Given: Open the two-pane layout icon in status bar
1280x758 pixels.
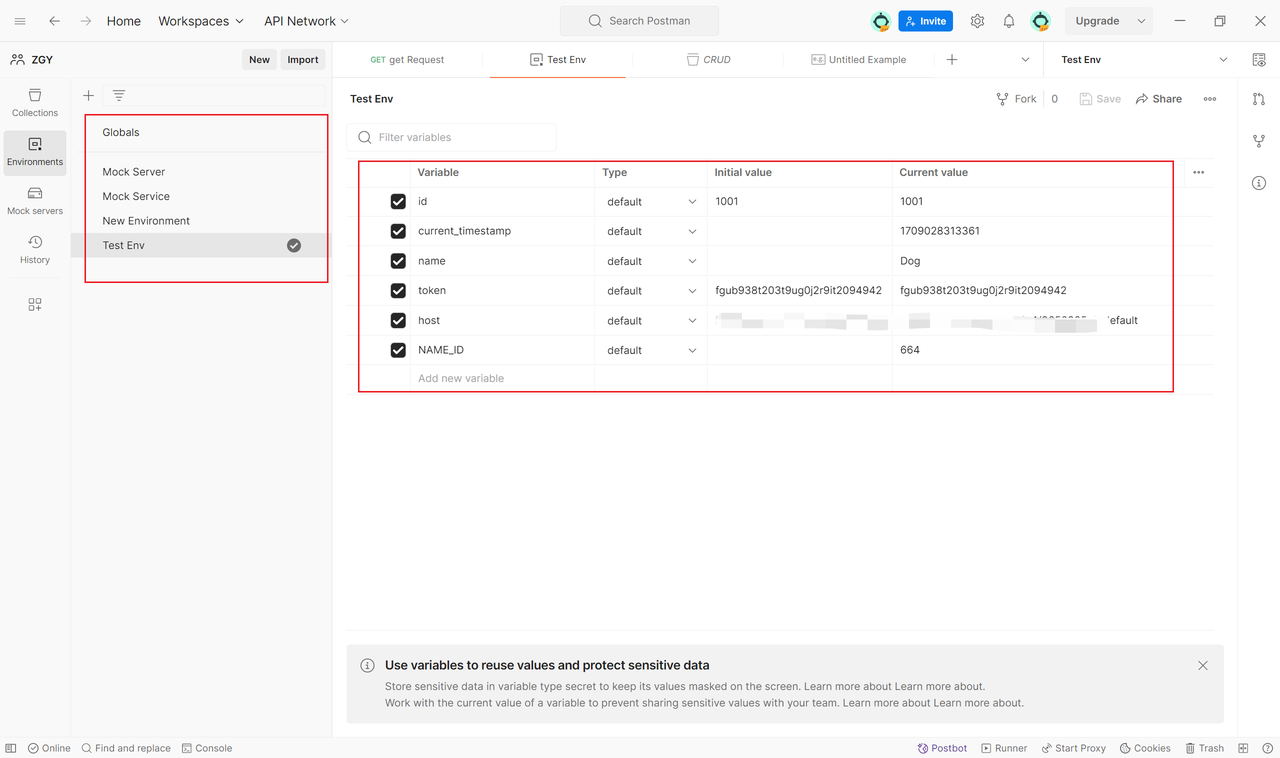Looking at the screenshot, I should (x=1243, y=748).
